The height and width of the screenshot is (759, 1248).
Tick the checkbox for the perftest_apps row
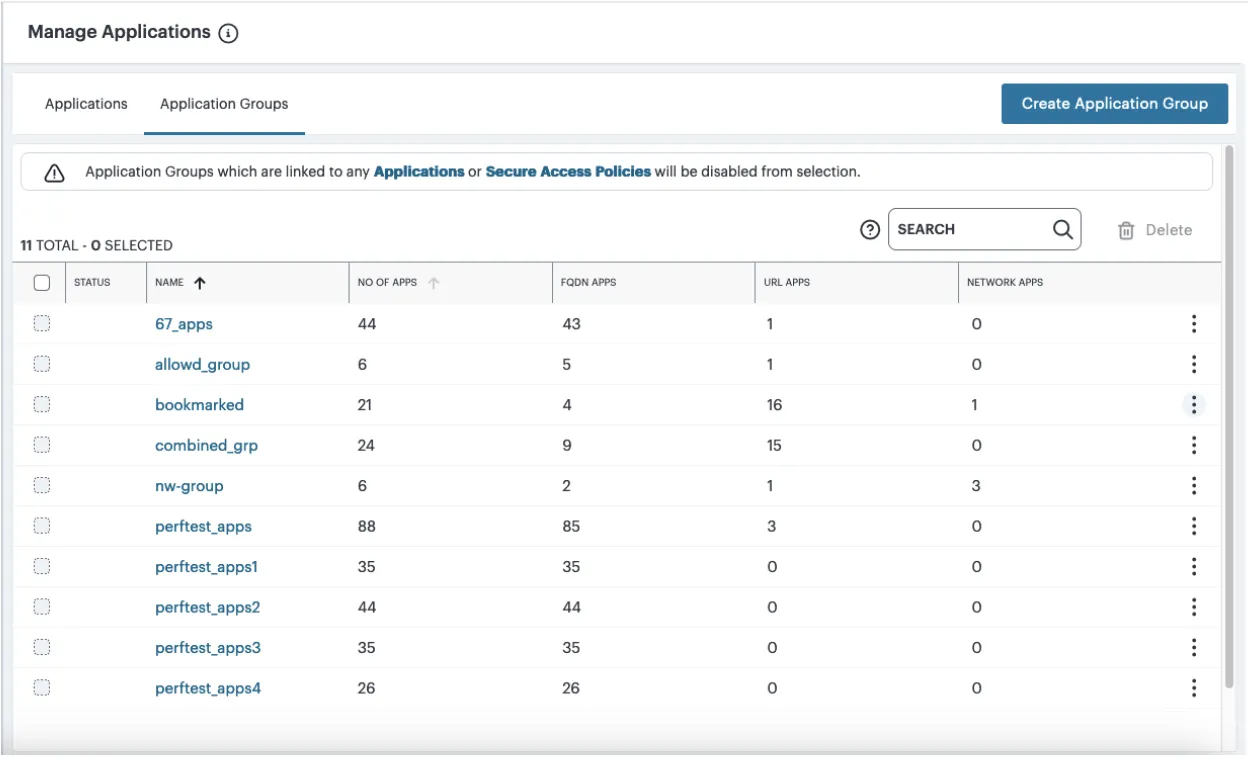[42, 526]
